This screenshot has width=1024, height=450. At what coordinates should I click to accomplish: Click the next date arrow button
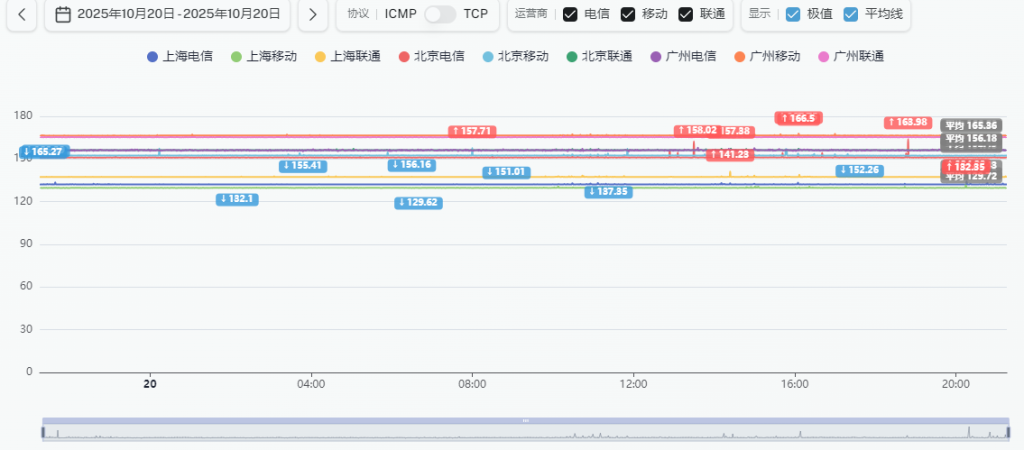[x=313, y=14]
